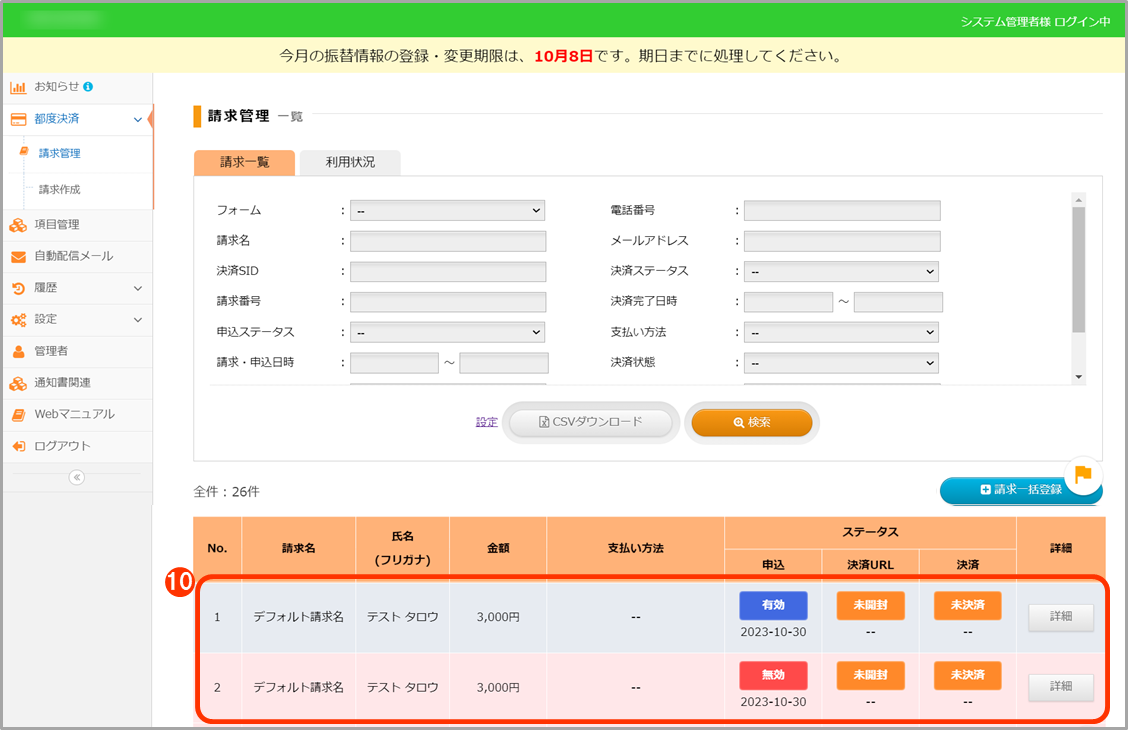Click the お知らせ info icon

pyautogui.click(x=88, y=87)
